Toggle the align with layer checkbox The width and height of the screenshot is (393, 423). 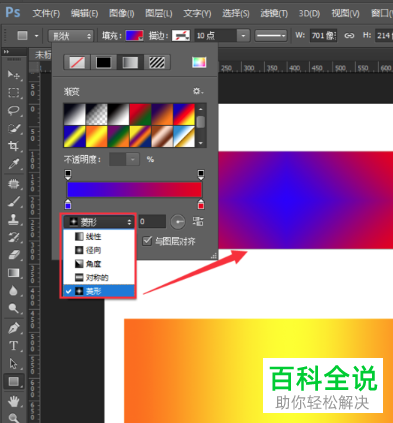(x=147, y=241)
